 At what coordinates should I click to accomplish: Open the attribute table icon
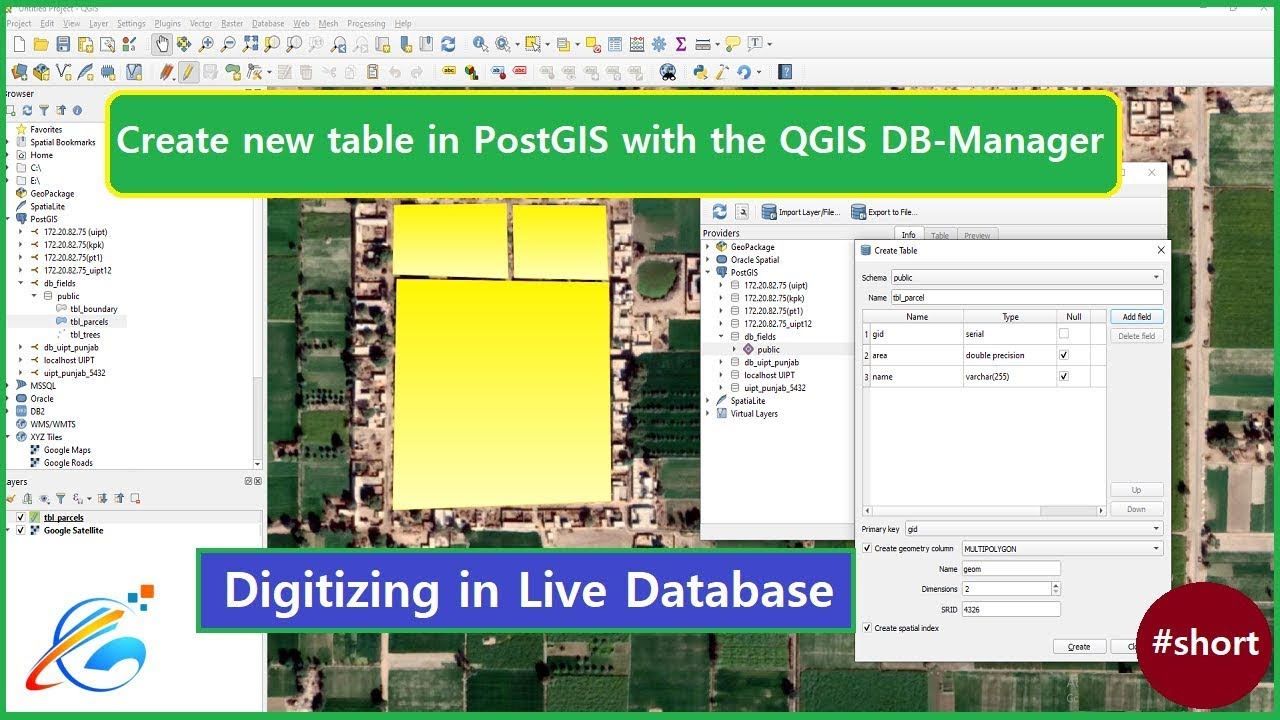pos(614,44)
